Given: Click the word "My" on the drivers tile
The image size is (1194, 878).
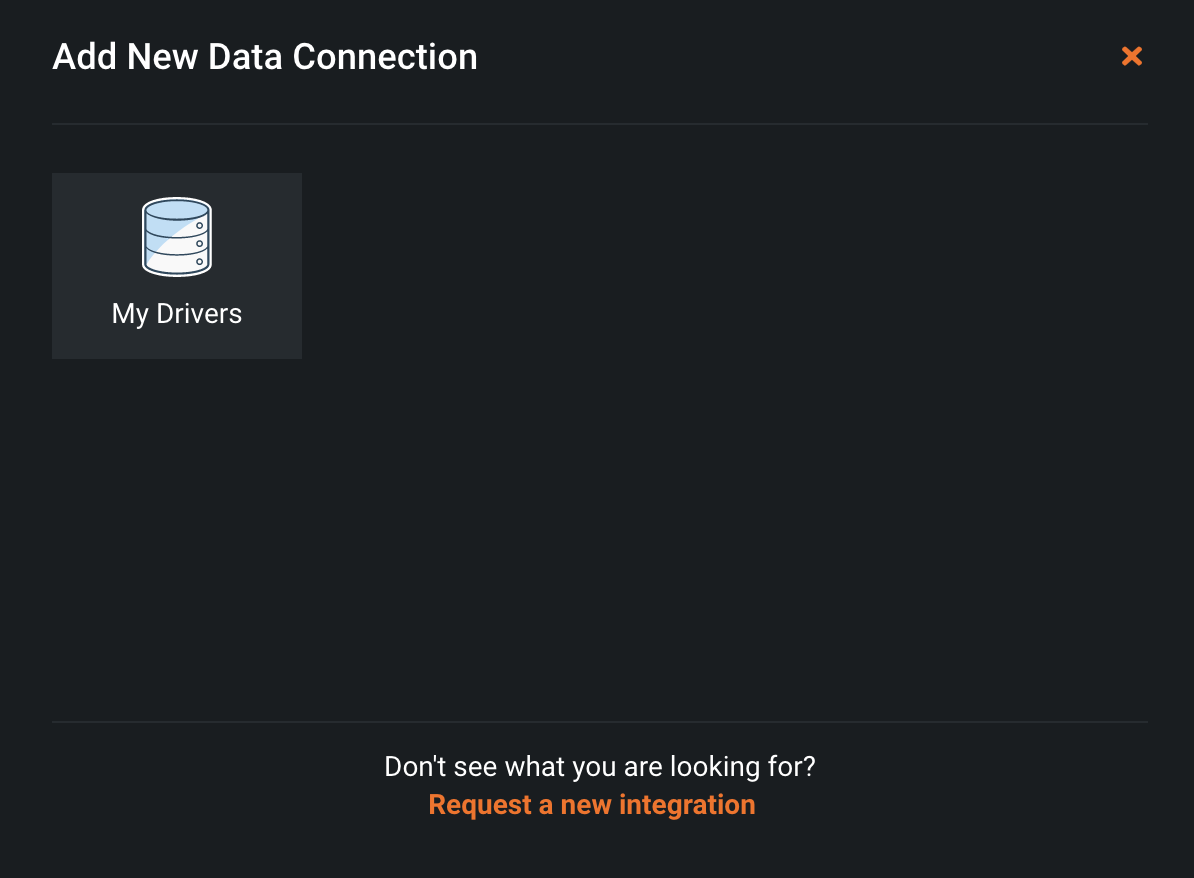Looking at the screenshot, I should 130,314.
